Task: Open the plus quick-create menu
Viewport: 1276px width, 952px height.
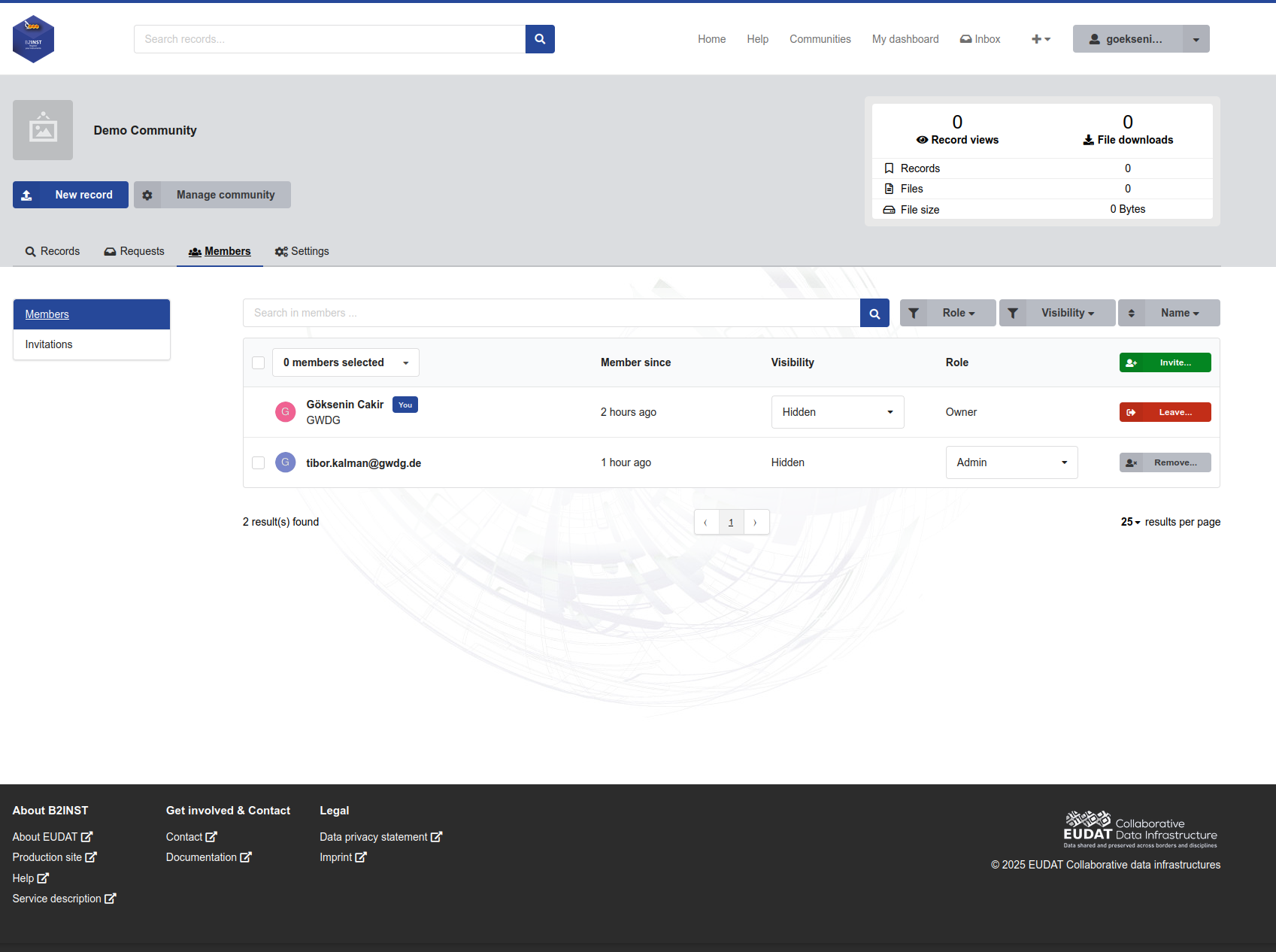Action: (1041, 39)
